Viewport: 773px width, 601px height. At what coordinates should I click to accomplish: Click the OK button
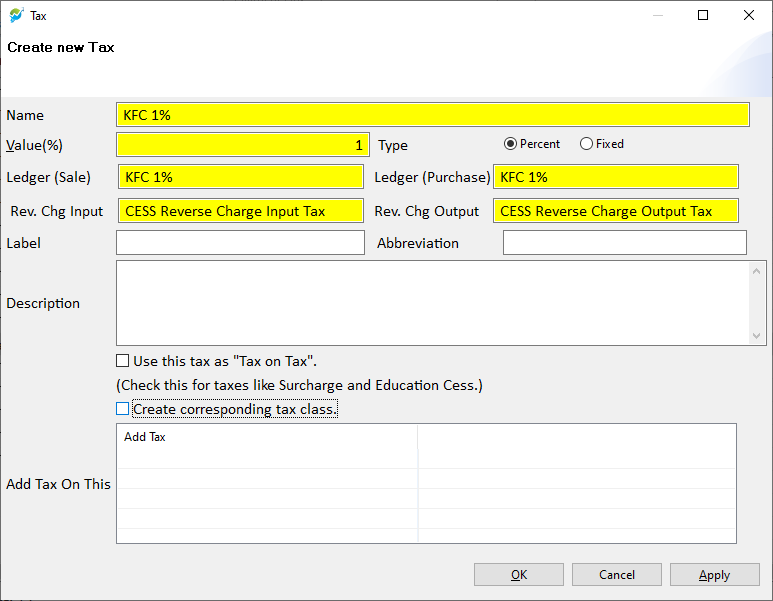pos(519,575)
